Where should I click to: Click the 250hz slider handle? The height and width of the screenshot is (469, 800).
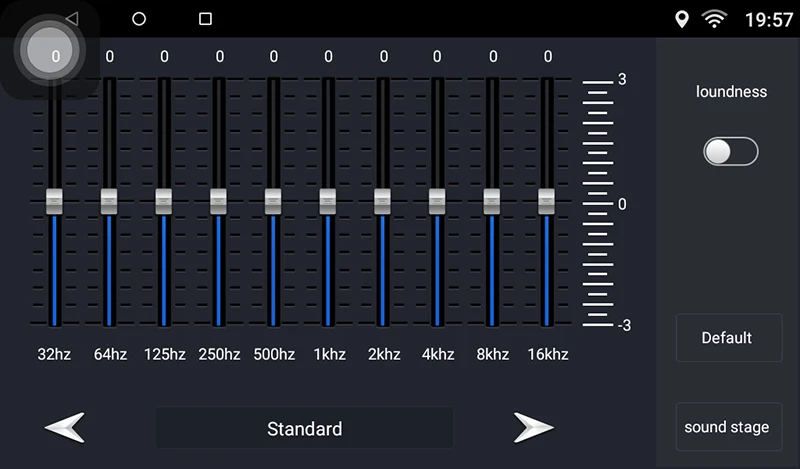218,202
